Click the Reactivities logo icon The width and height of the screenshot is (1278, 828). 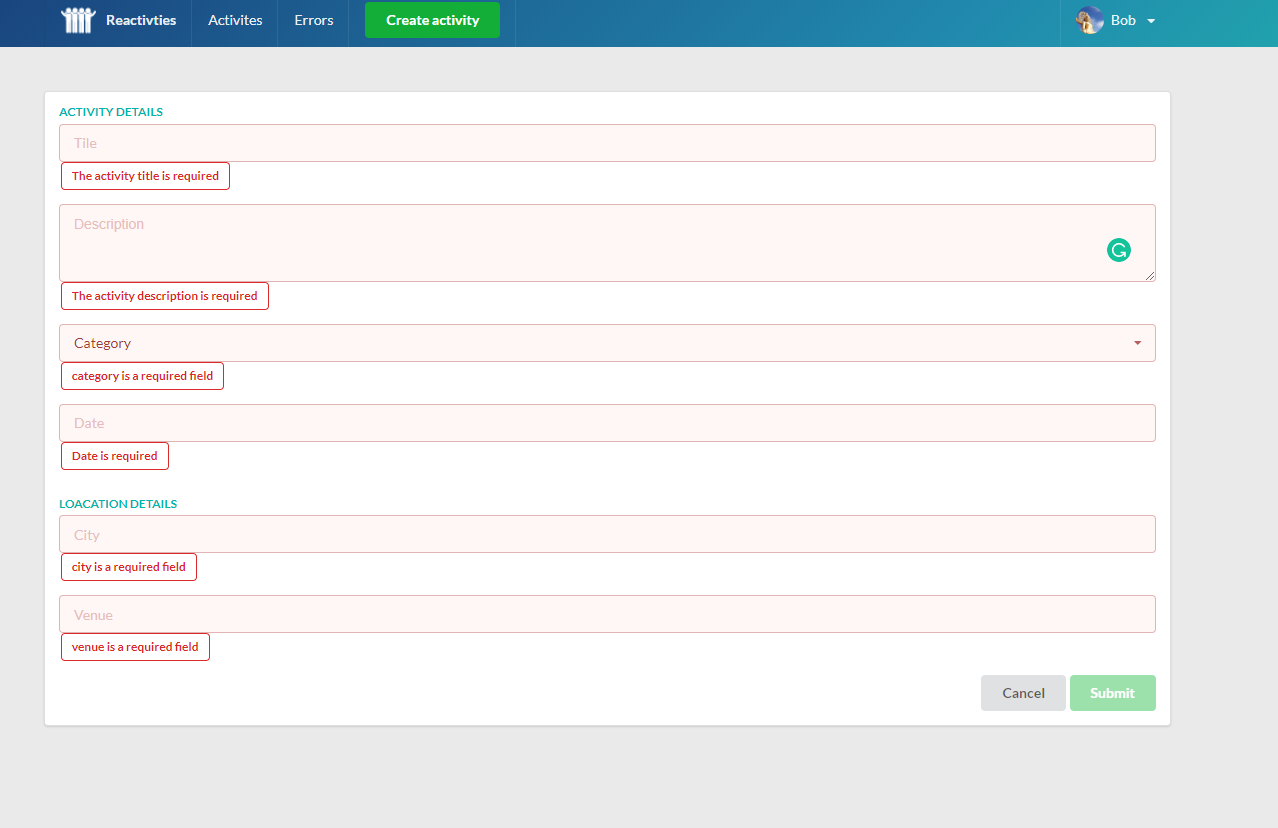coord(77,19)
